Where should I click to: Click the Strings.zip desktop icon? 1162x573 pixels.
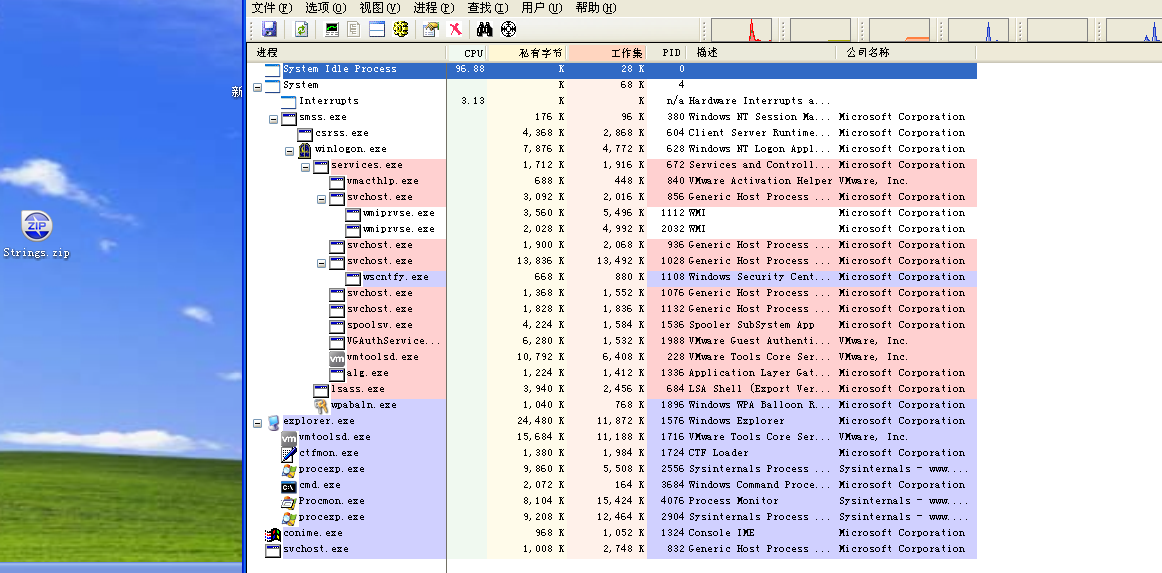(36, 234)
